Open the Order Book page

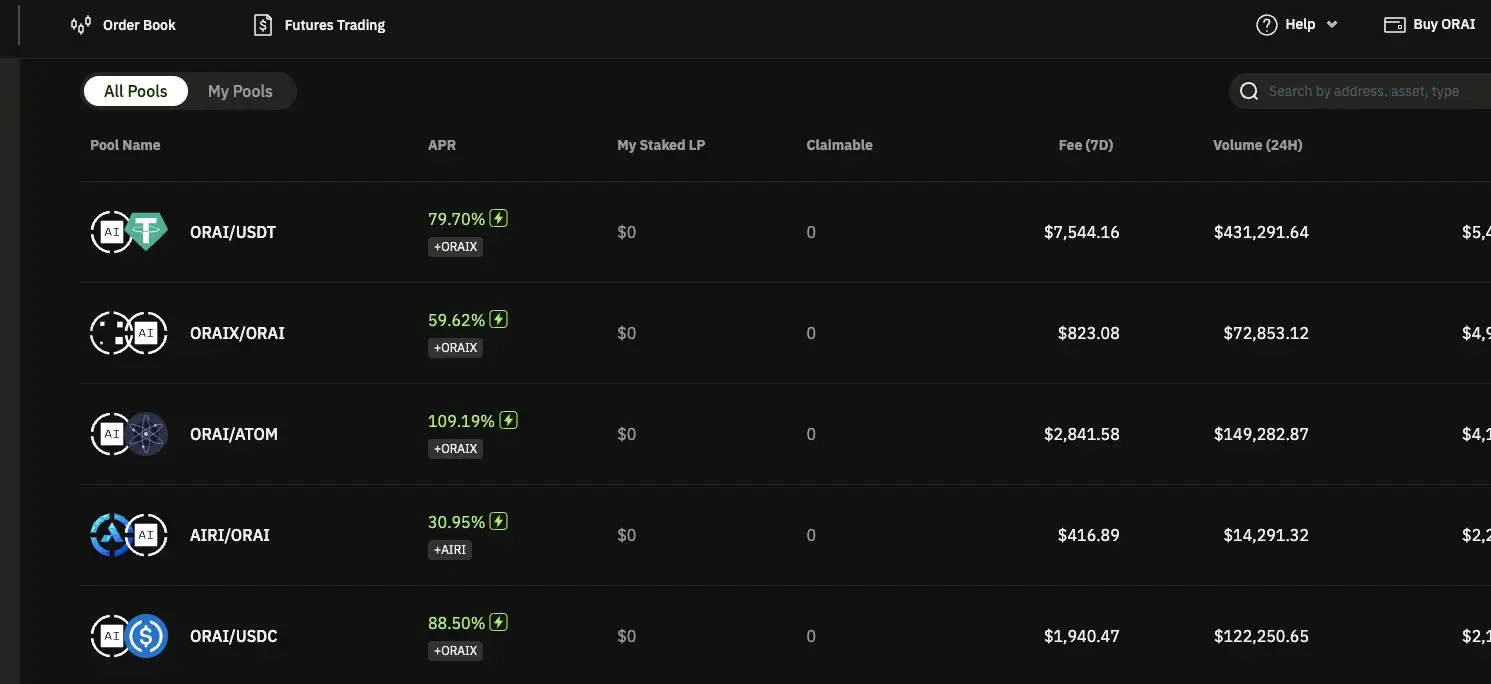(139, 25)
